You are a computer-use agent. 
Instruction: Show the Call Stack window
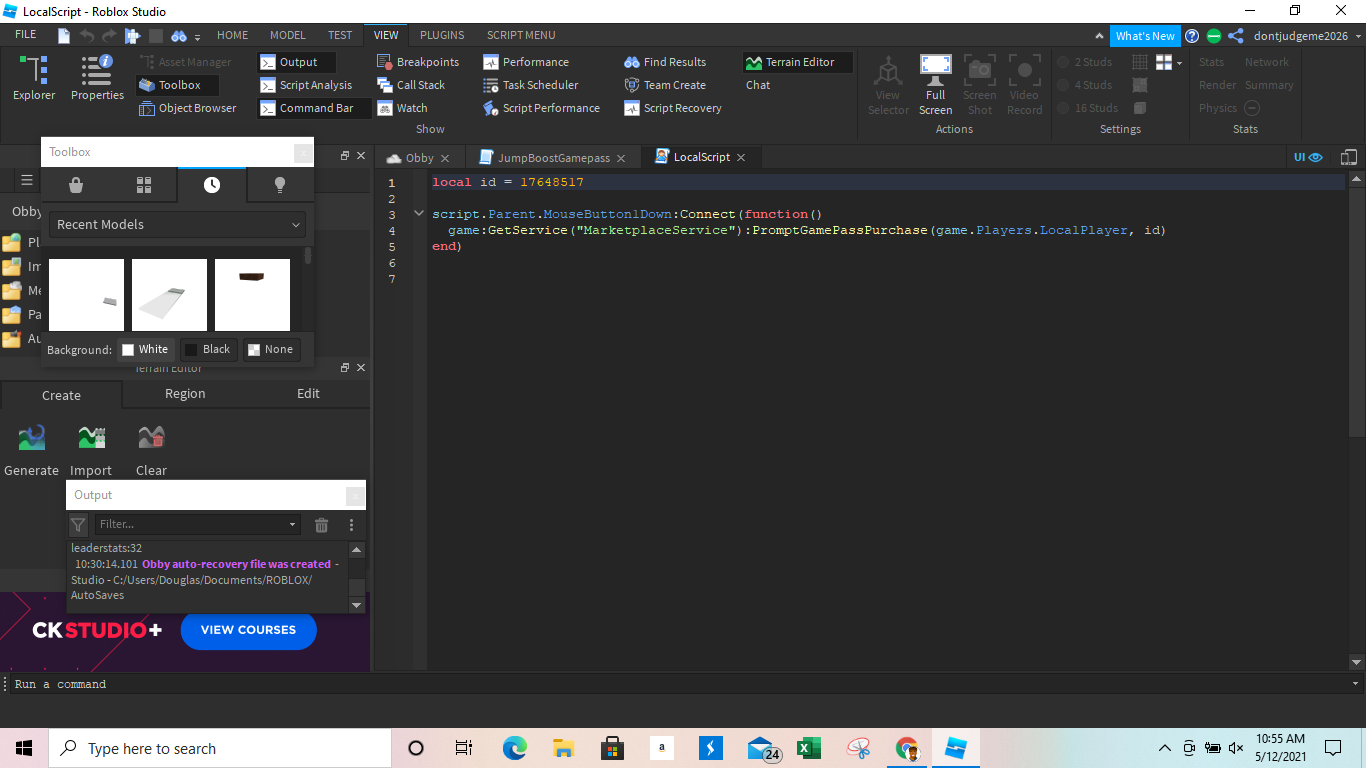(x=411, y=85)
